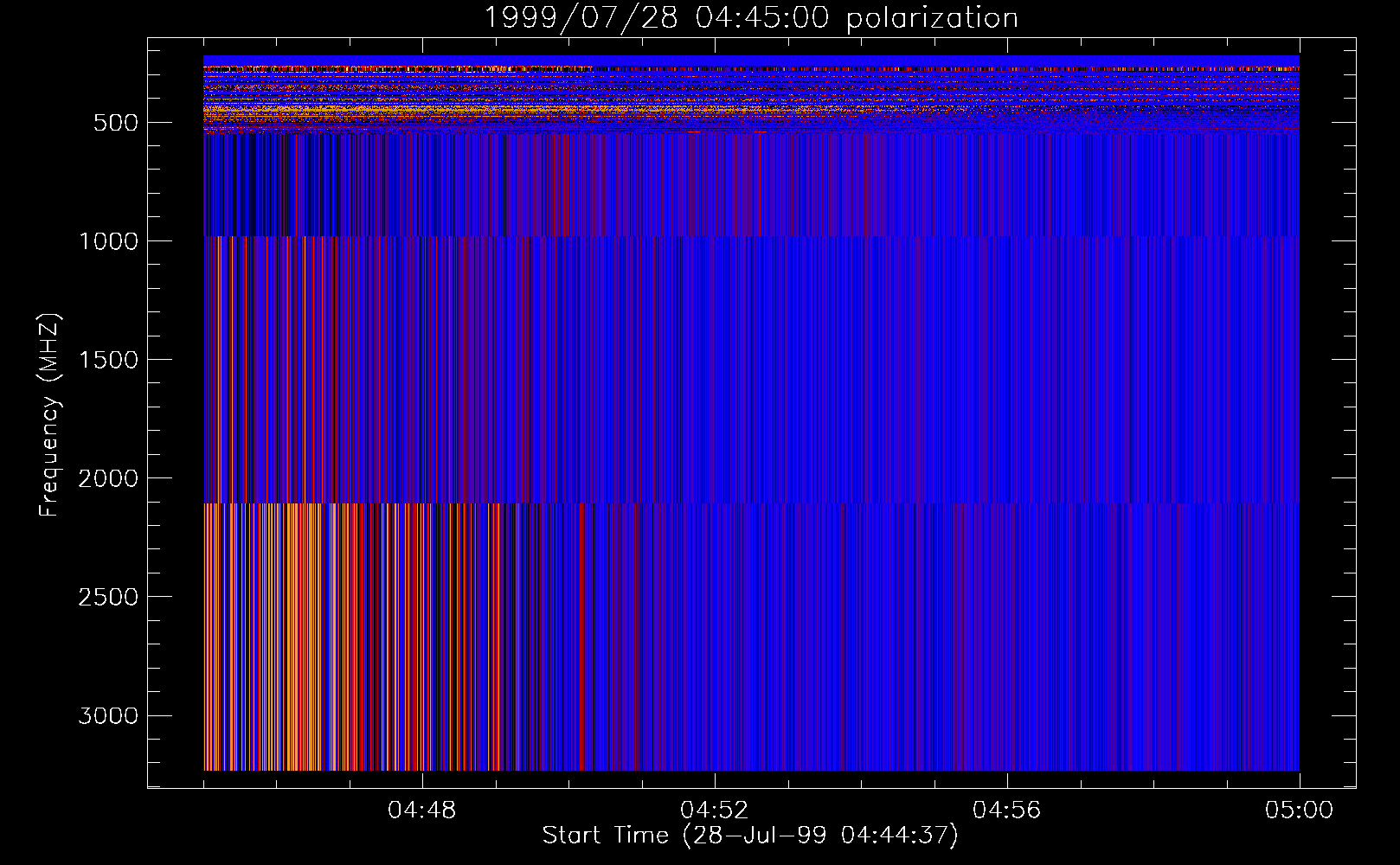Select the 1000 frequency tick label

[x=108, y=241]
